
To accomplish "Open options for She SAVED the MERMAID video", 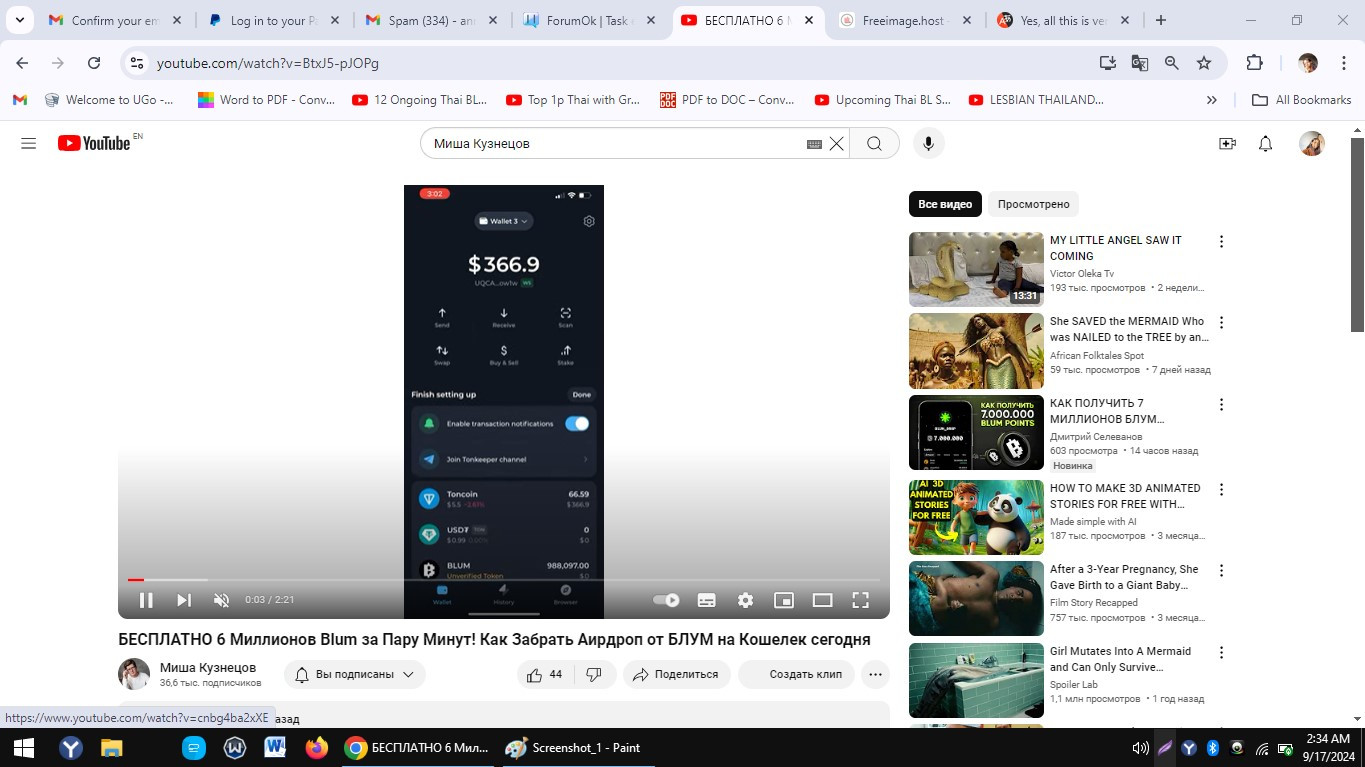I will click(1220, 322).
